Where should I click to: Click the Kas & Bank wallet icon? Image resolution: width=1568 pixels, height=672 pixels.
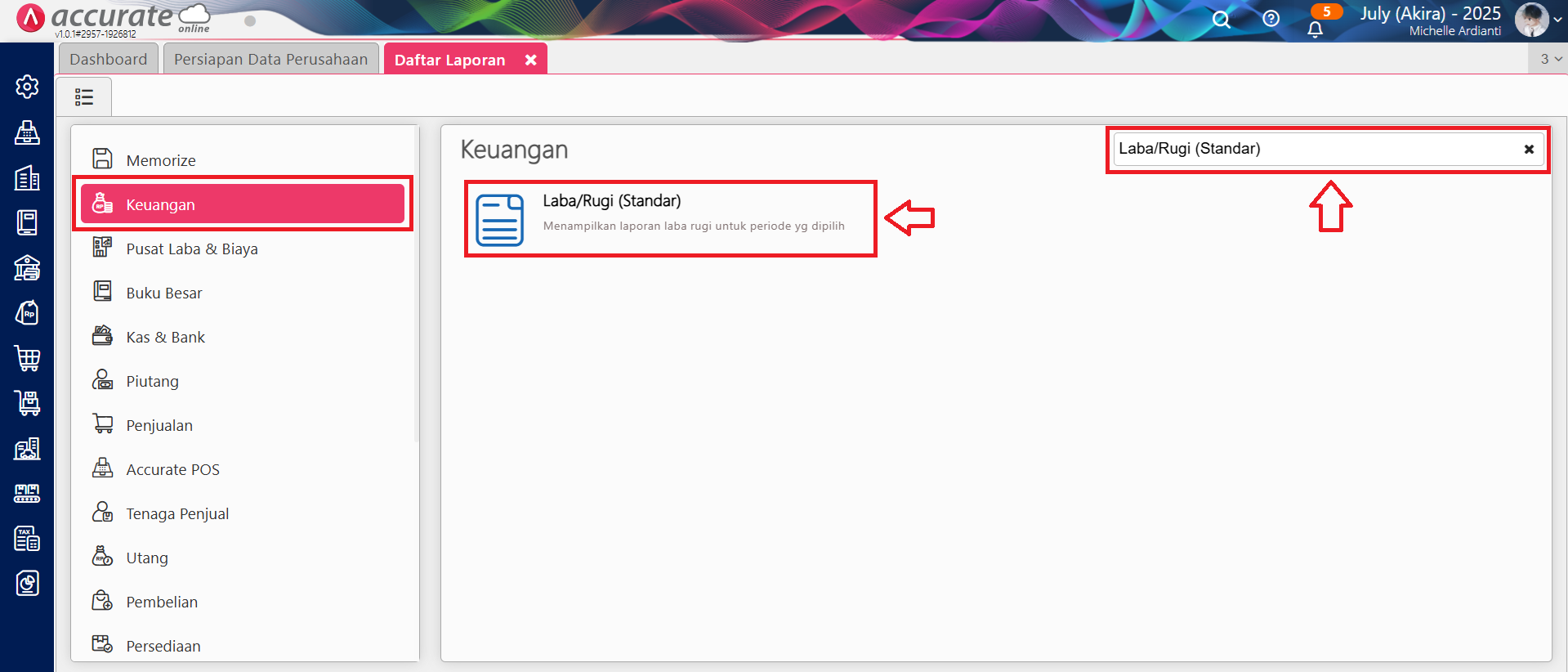point(102,335)
